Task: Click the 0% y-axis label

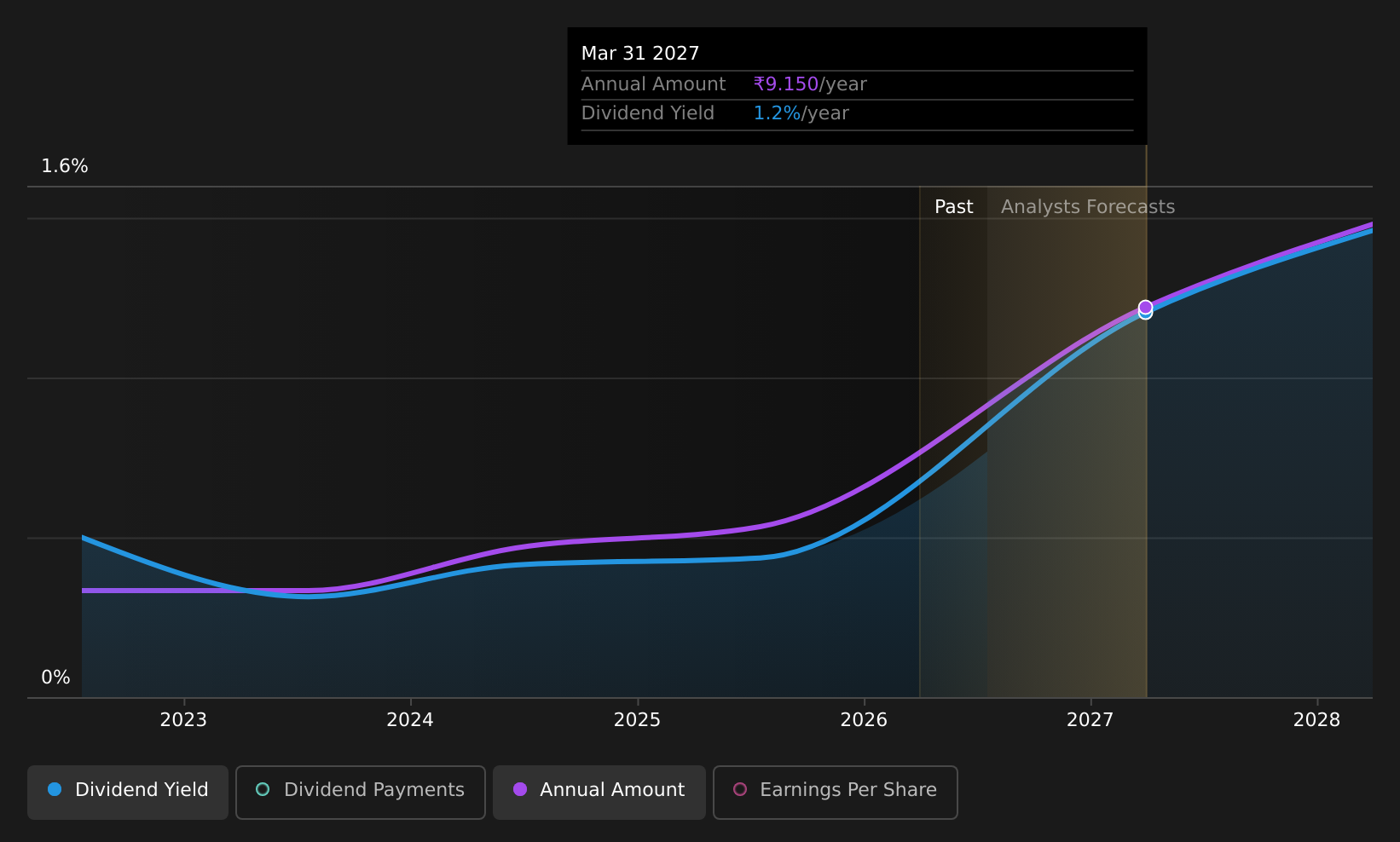Action: 55,678
